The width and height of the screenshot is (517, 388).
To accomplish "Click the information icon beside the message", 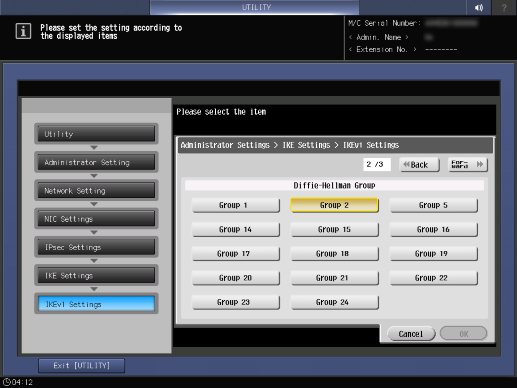I will tap(23, 32).
